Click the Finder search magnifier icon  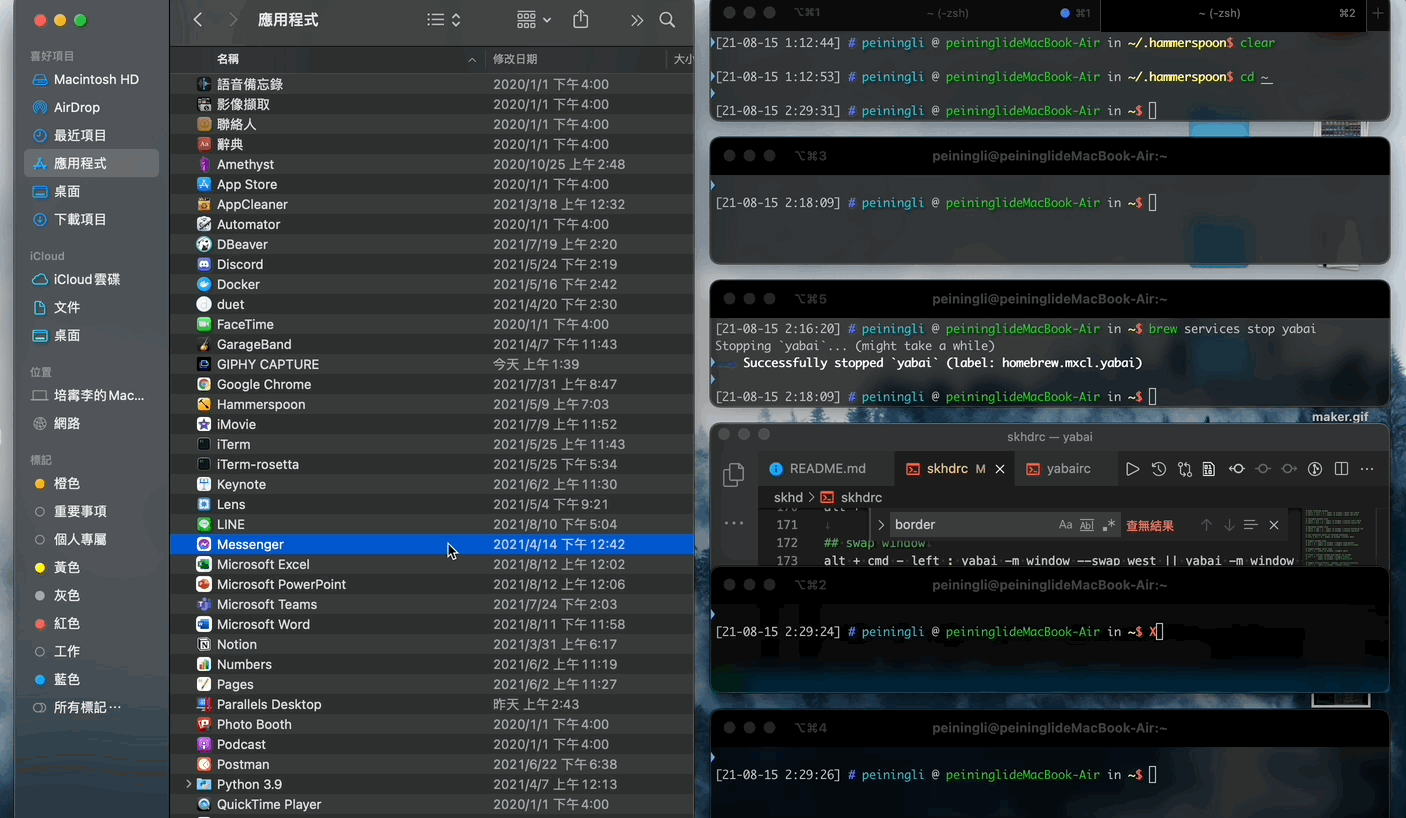(x=667, y=20)
